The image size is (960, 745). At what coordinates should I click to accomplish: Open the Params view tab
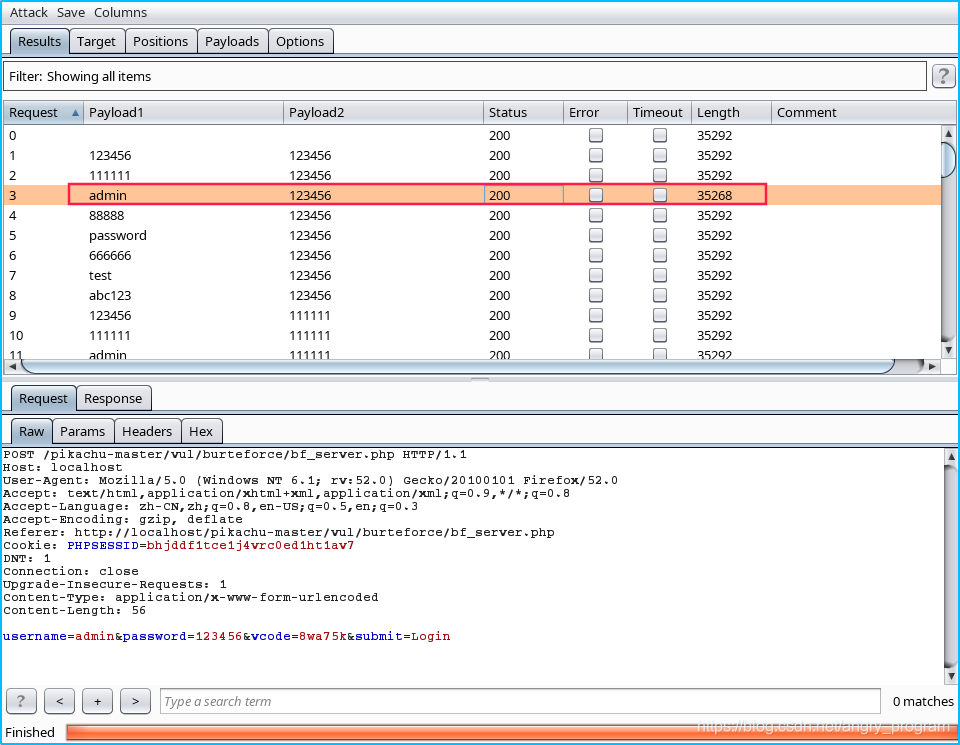click(83, 432)
